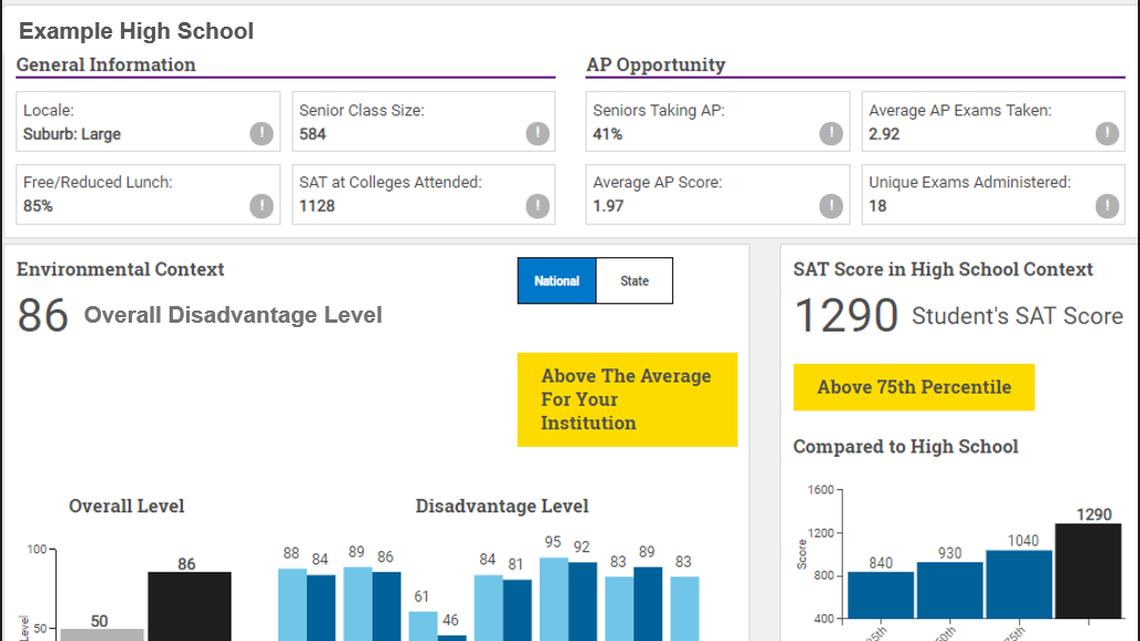1140x641 pixels.
Task: Click the black Overall Level bar 86
Action: click(189, 605)
